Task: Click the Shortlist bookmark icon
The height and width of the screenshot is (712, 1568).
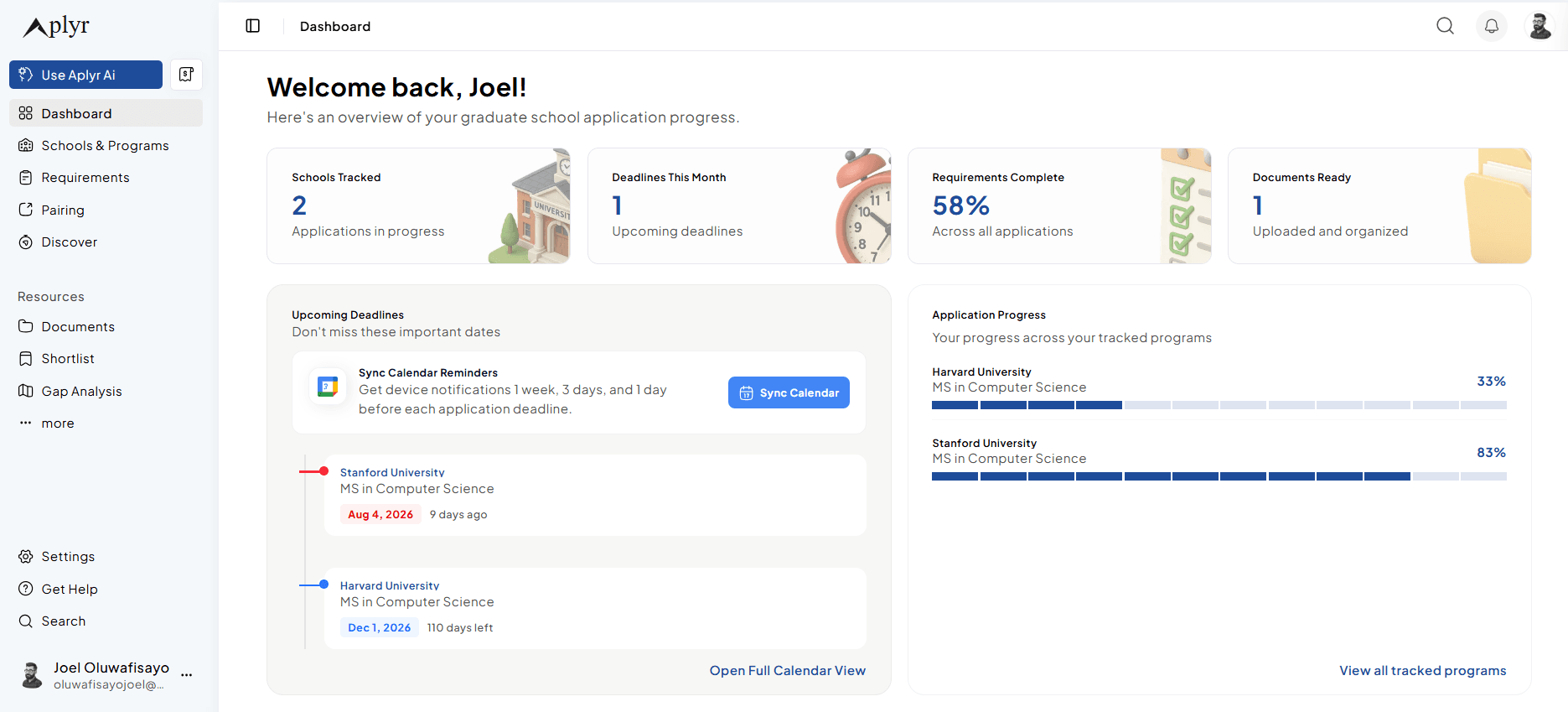Action: tap(26, 359)
